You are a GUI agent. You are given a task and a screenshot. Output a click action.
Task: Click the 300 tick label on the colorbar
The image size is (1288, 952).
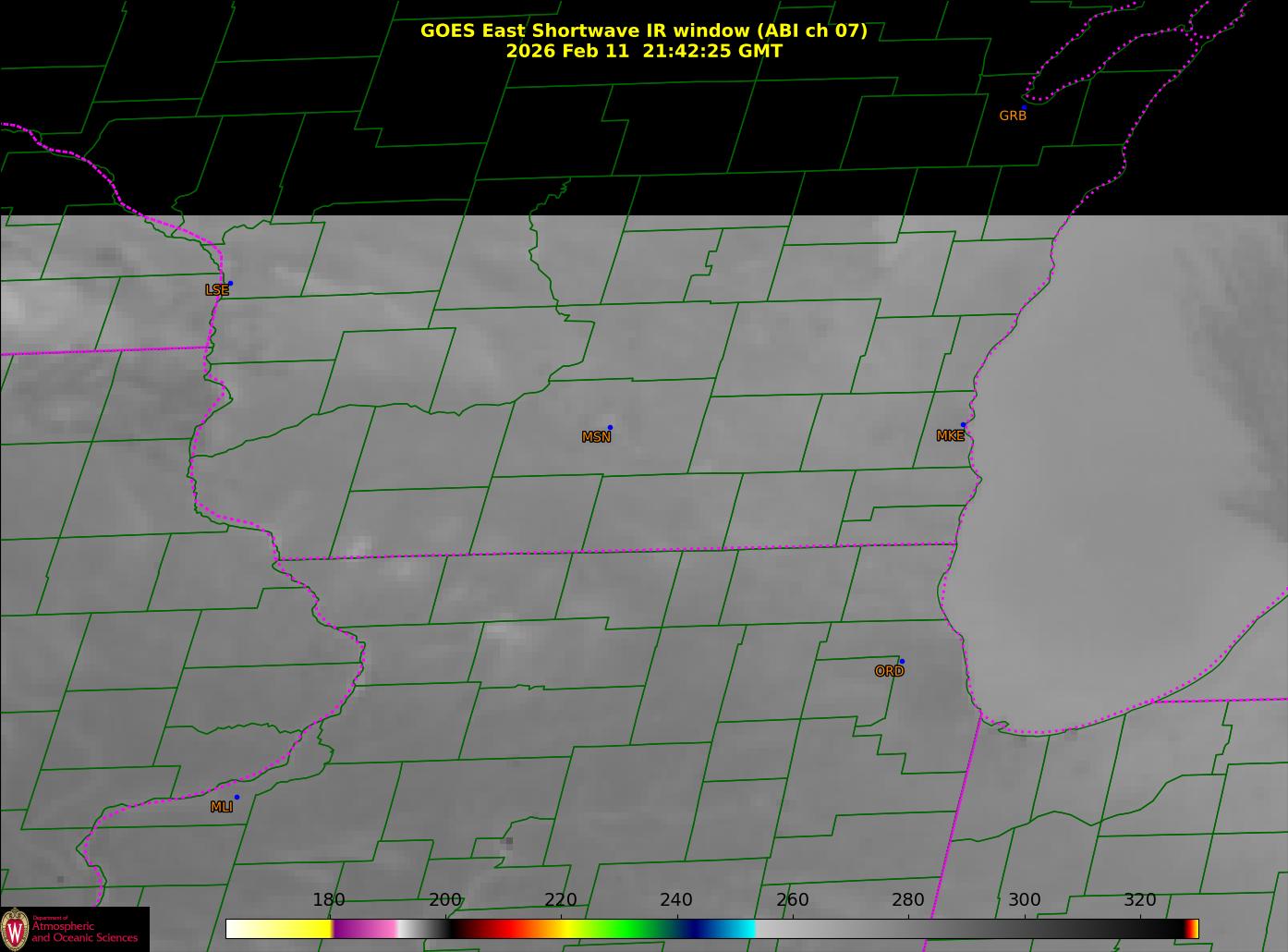1025,900
